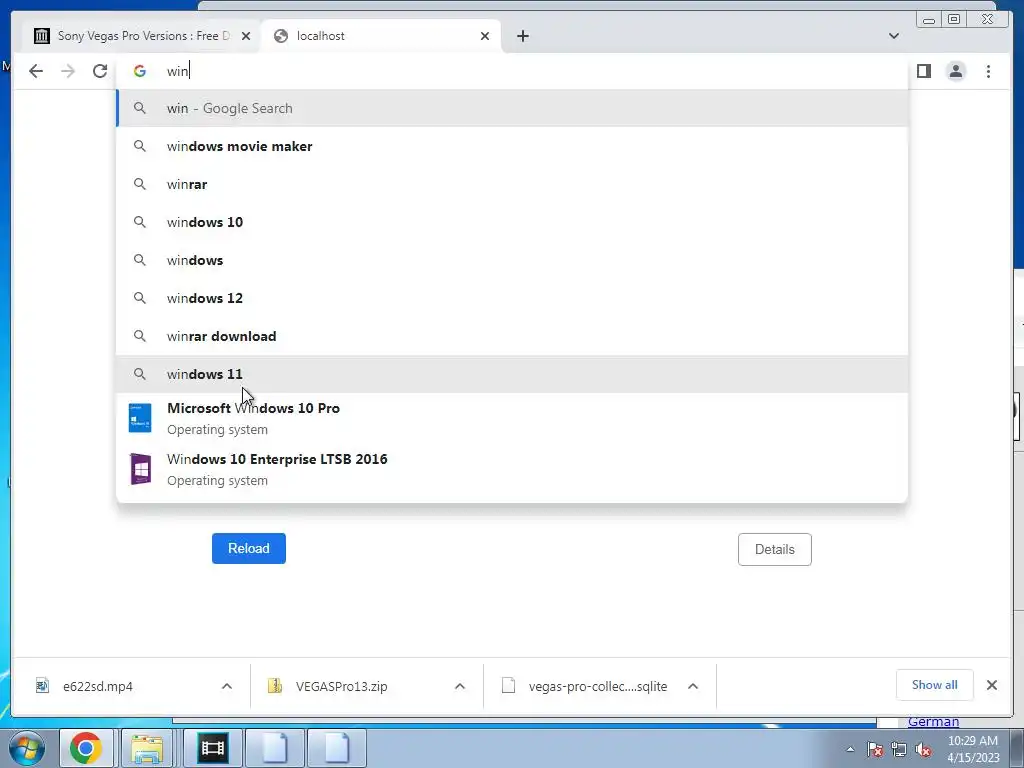The image size is (1024, 768).
Task: Expand options for the e622sd.mp4 download
Action: (227, 686)
